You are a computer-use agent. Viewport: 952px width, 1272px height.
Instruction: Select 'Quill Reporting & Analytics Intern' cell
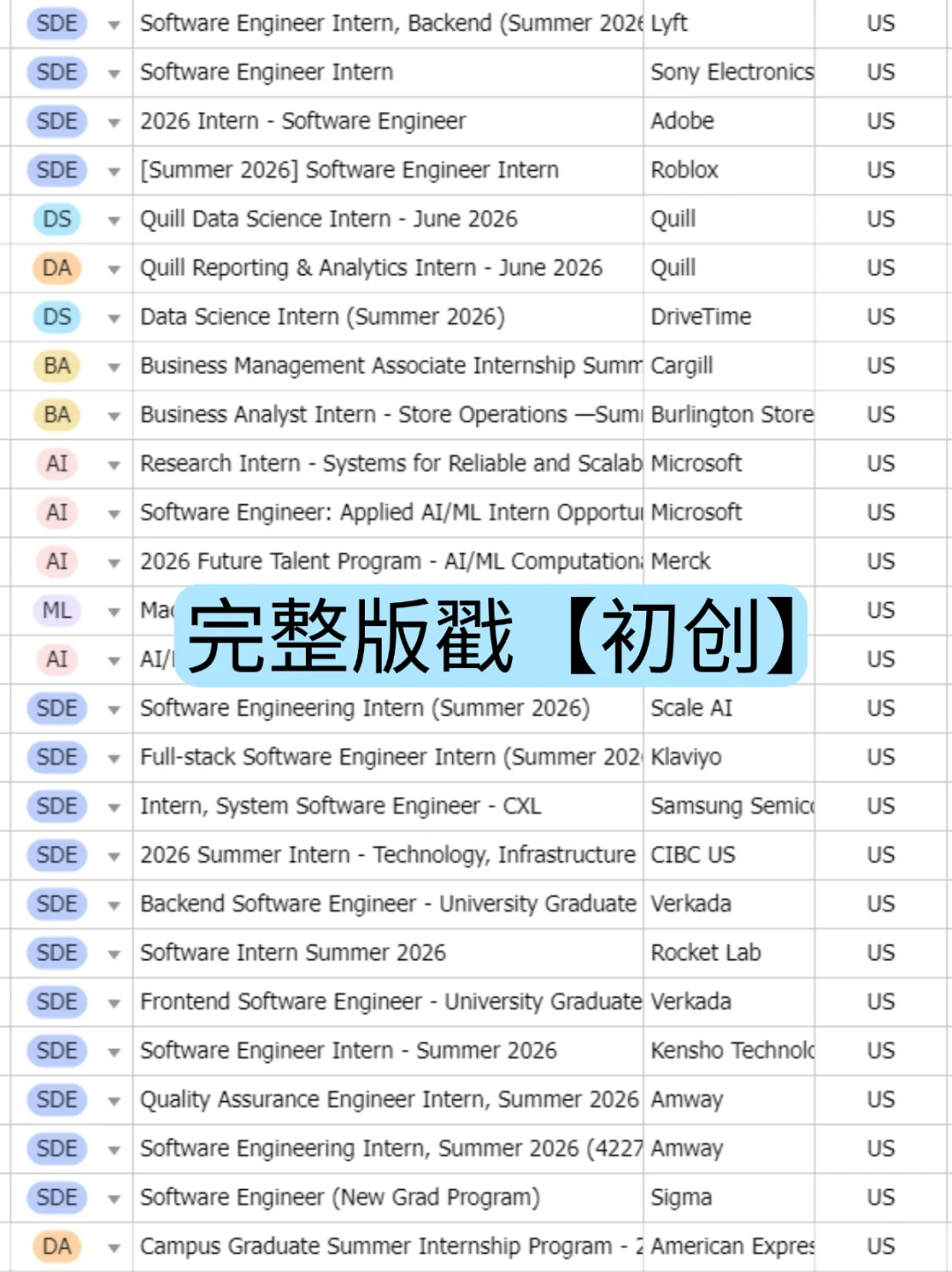tap(388, 268)
